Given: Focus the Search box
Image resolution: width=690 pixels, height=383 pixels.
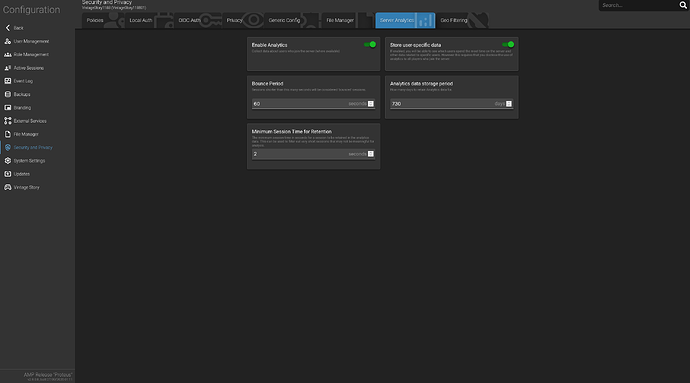Looking at the screenshot, I should (x=638, y=5).
